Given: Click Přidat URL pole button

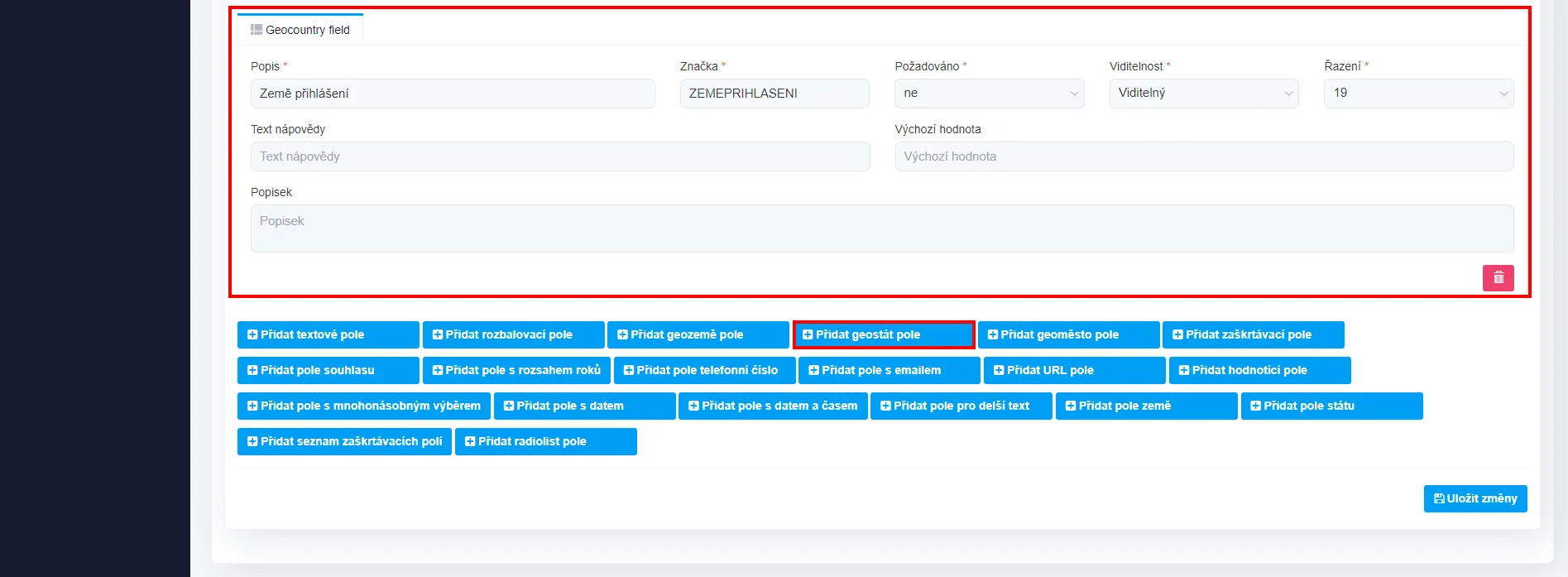Looking at the screenshot, I should 1074,370.
